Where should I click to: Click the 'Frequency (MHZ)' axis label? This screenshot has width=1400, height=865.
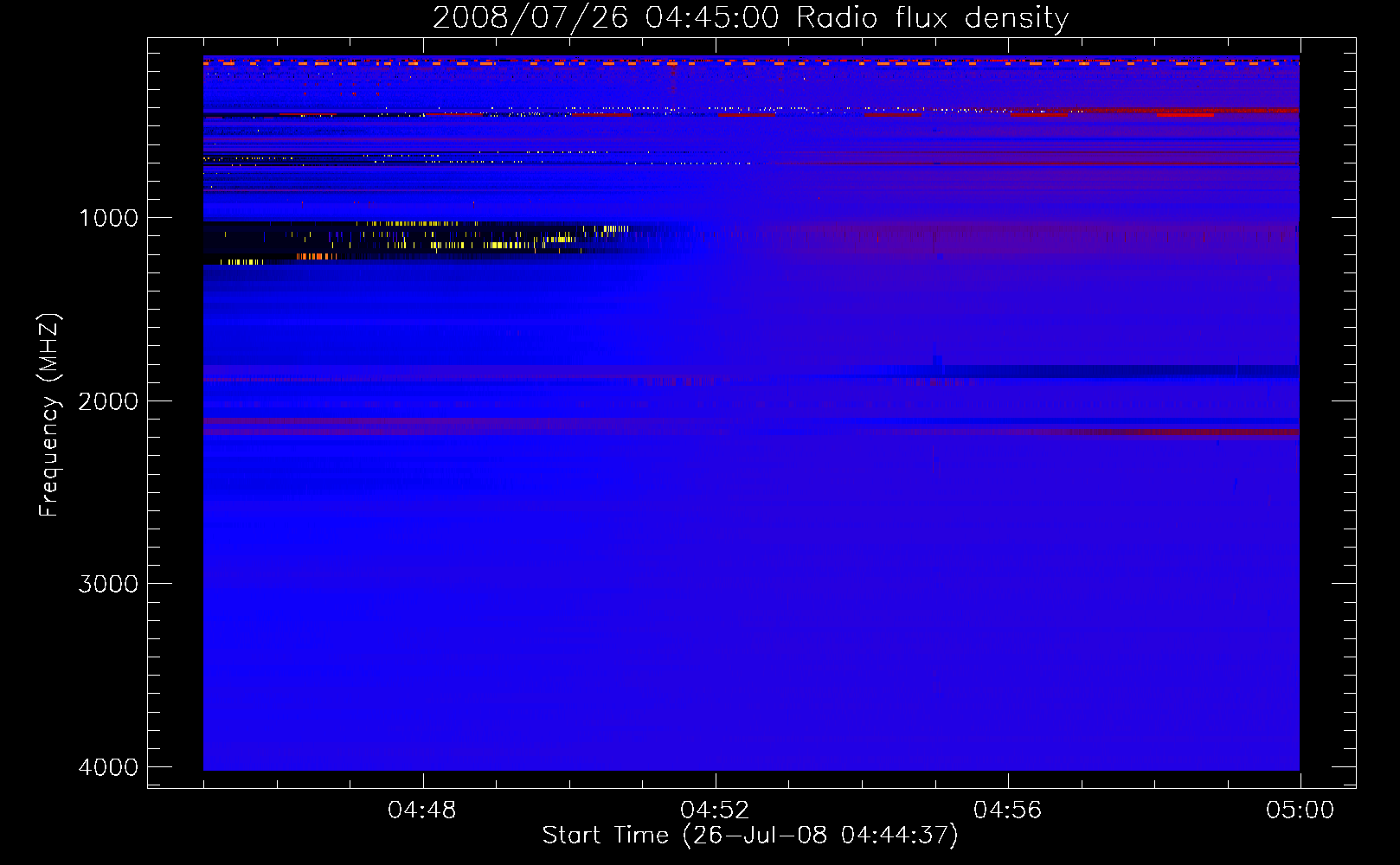pyautogui.click(x=49, y=415)
